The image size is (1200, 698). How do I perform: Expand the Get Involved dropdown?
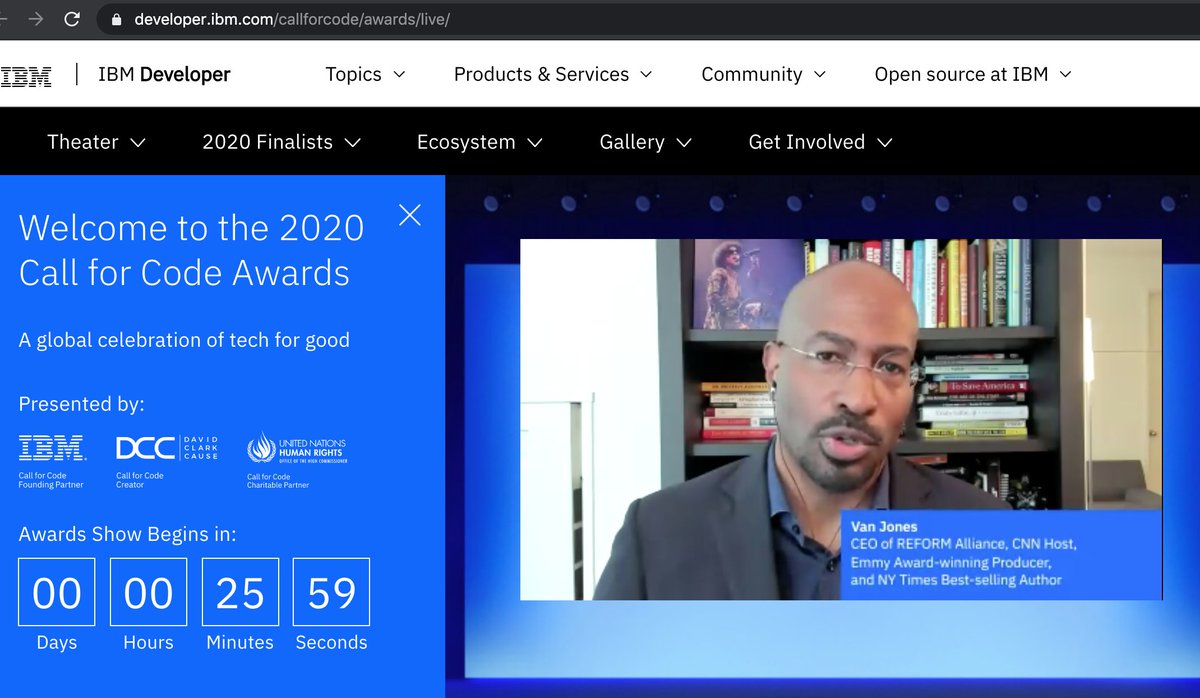[820, 142]
